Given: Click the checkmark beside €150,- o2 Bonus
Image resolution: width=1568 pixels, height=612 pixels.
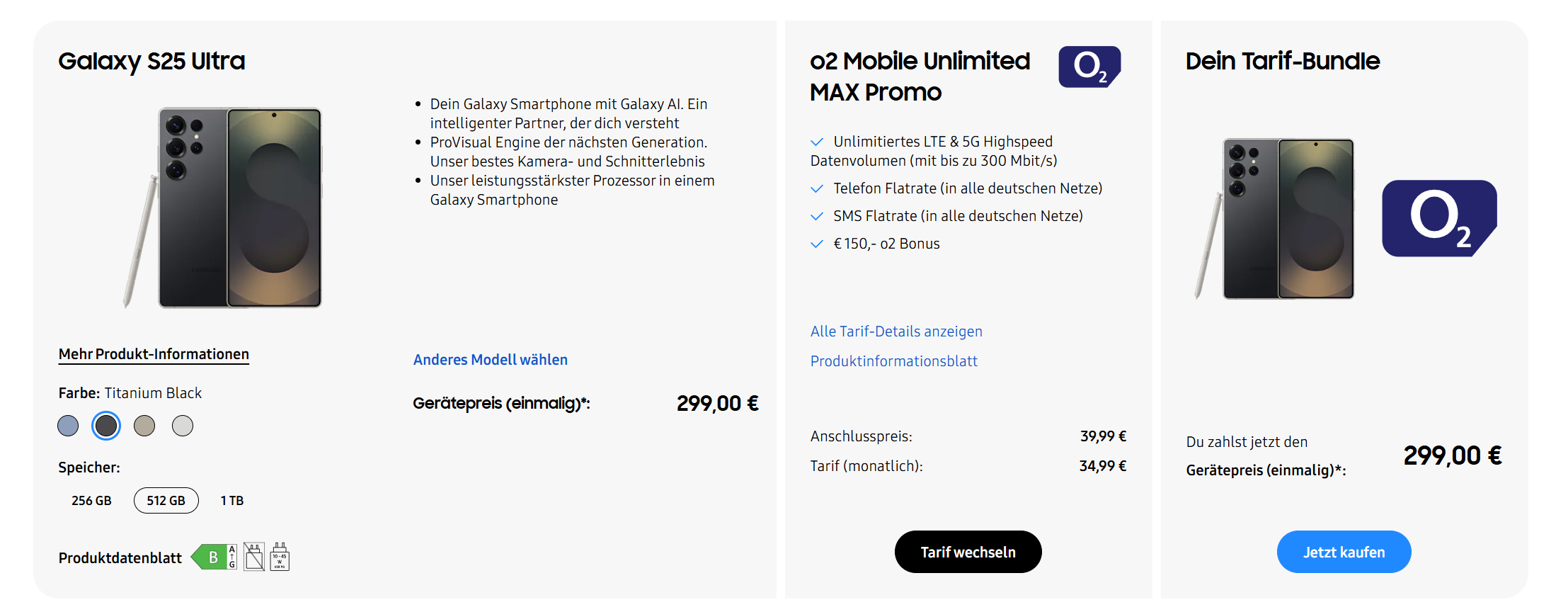Looking at the screenshot, I should [817, 244].
